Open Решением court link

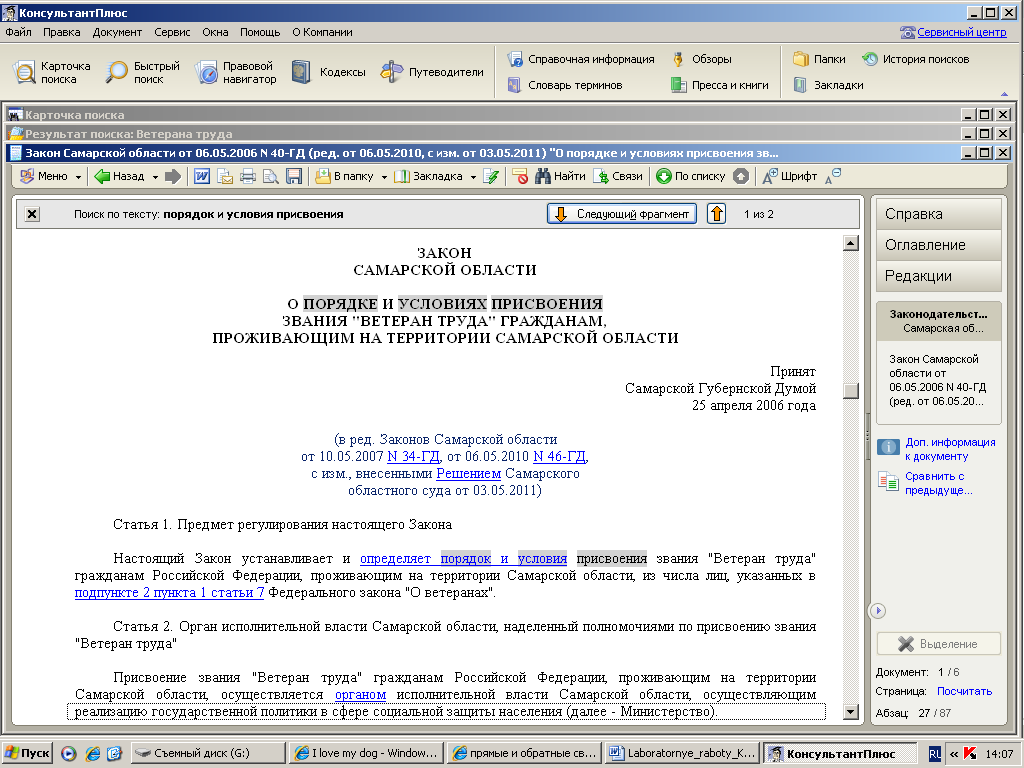pyautogui.click(x=468, y=473)
